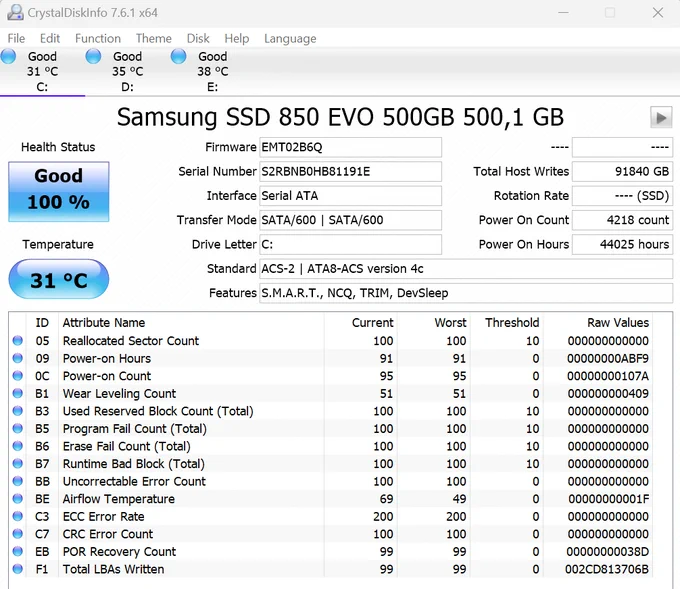Click the Interface field Serial ATA
This screenshot has width=680, height=589.
[350, 196]
